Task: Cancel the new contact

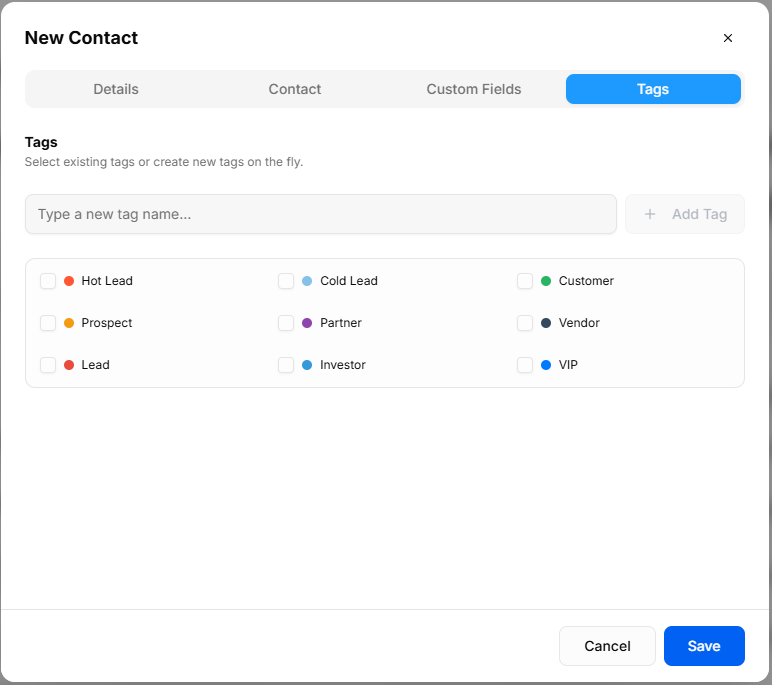Action: click(x=607, y=646)
